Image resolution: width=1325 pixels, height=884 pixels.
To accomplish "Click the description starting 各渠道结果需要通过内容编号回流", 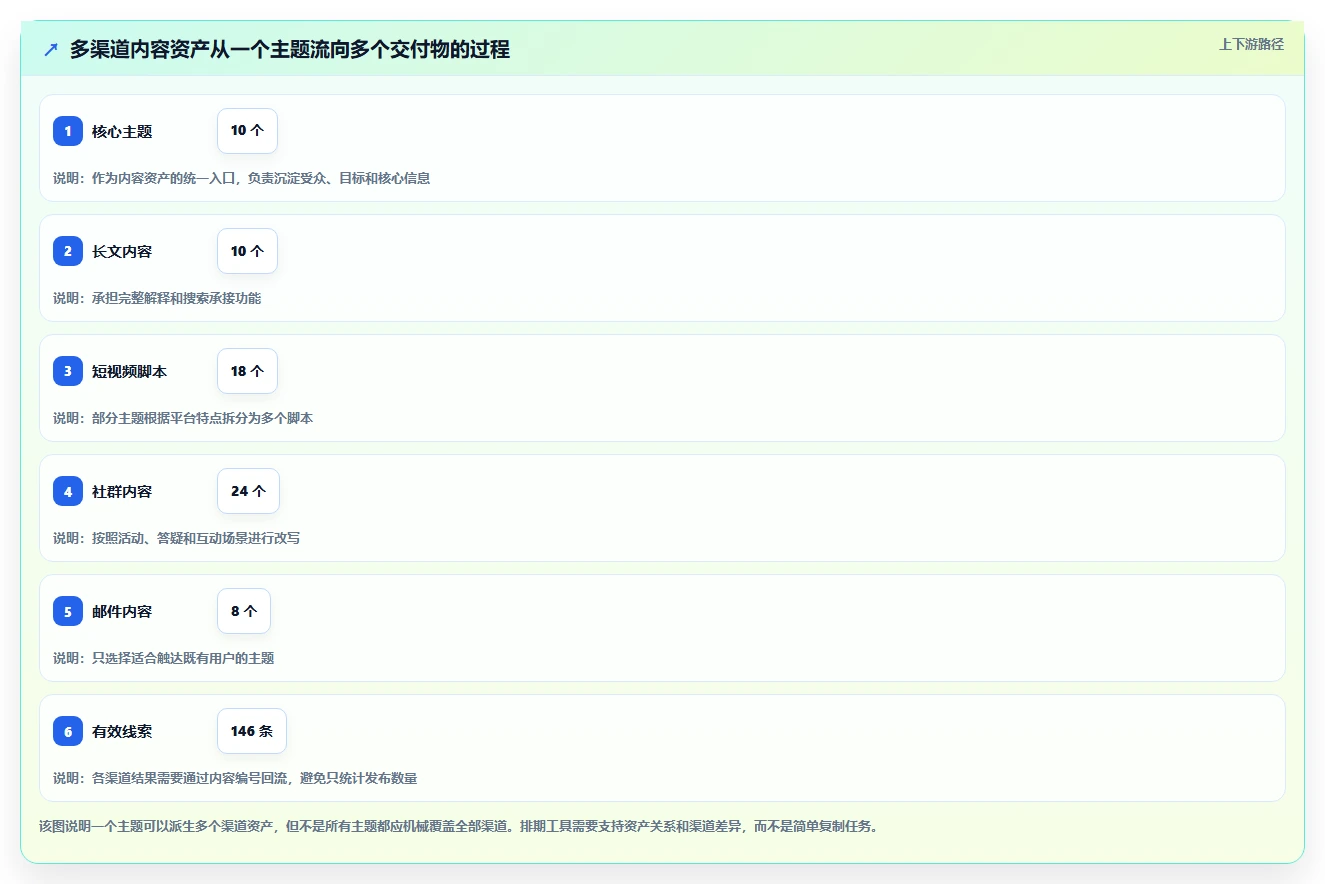I will point(235,778).
